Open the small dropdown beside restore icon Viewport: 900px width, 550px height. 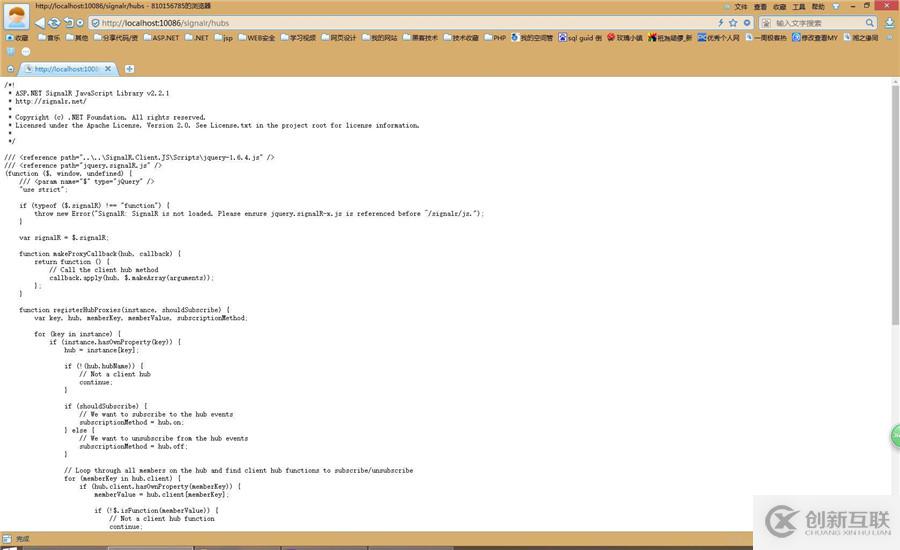coord(80,23)
